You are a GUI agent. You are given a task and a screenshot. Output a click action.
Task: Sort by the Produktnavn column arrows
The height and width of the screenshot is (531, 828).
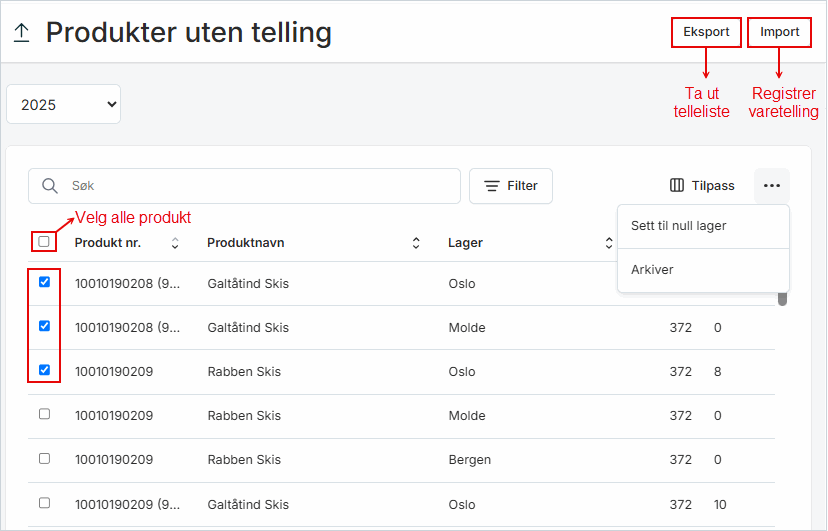(x=416, y=243)
